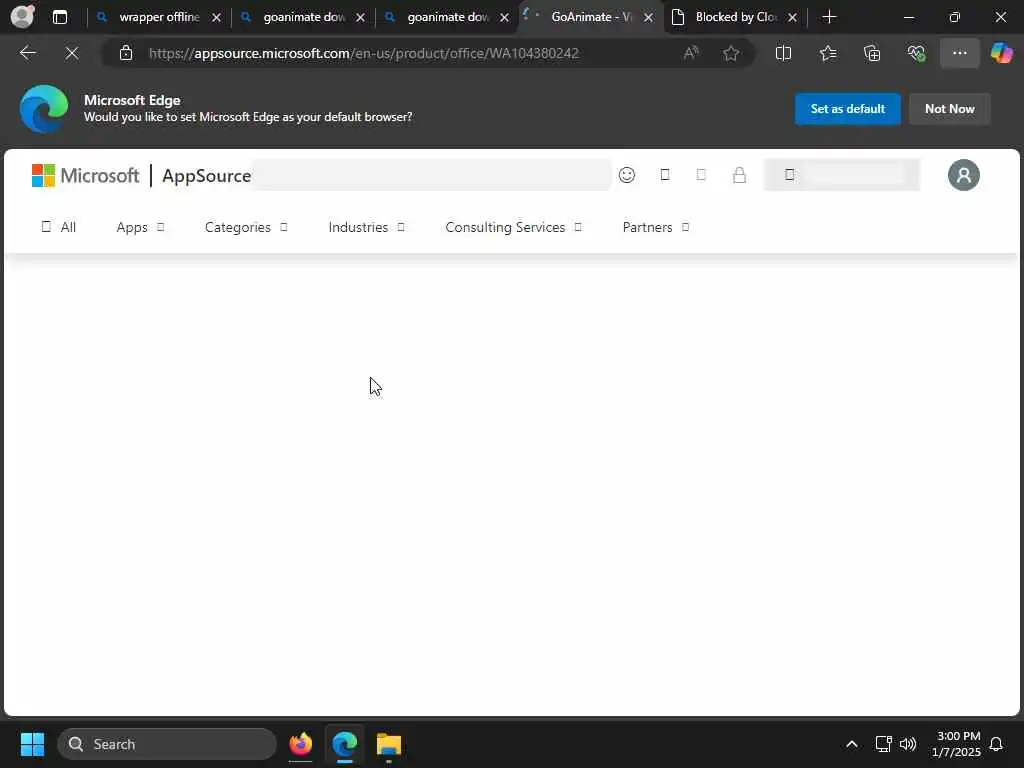
Task: Open a new tab with the plus button
Action: pyautogui.click(x=829, y=17)
